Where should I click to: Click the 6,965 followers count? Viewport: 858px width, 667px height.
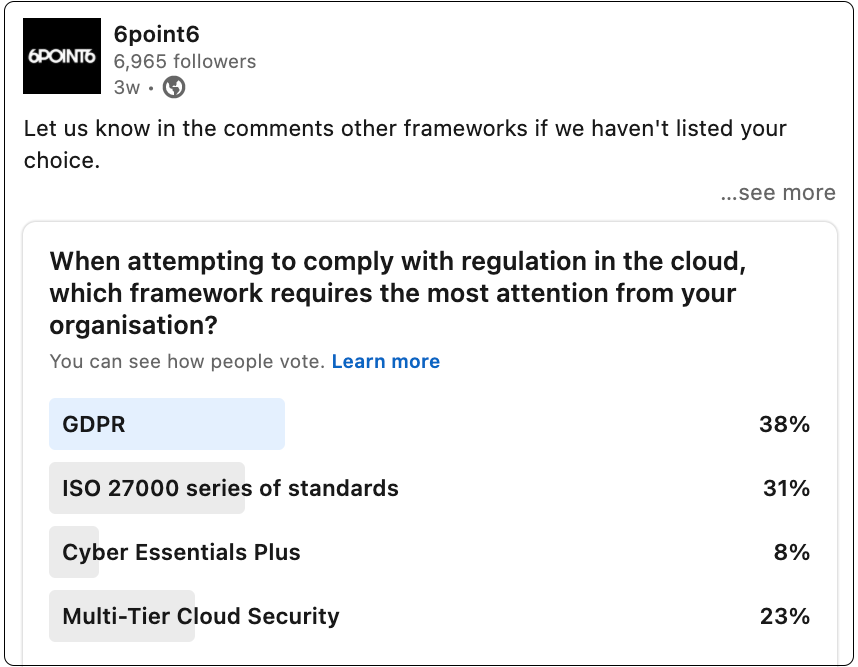[184, 61]
